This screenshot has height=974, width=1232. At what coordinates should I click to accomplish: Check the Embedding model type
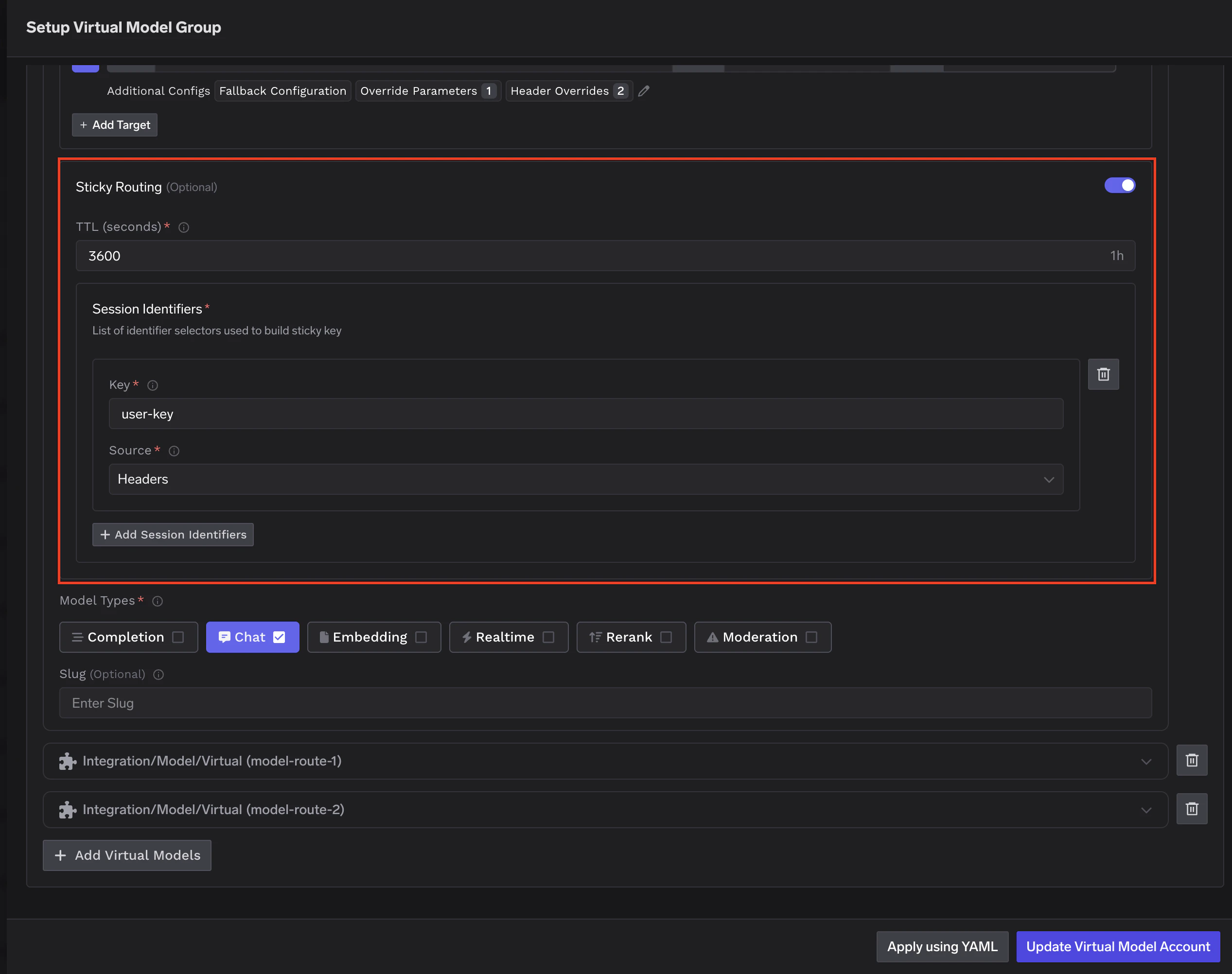421,637
